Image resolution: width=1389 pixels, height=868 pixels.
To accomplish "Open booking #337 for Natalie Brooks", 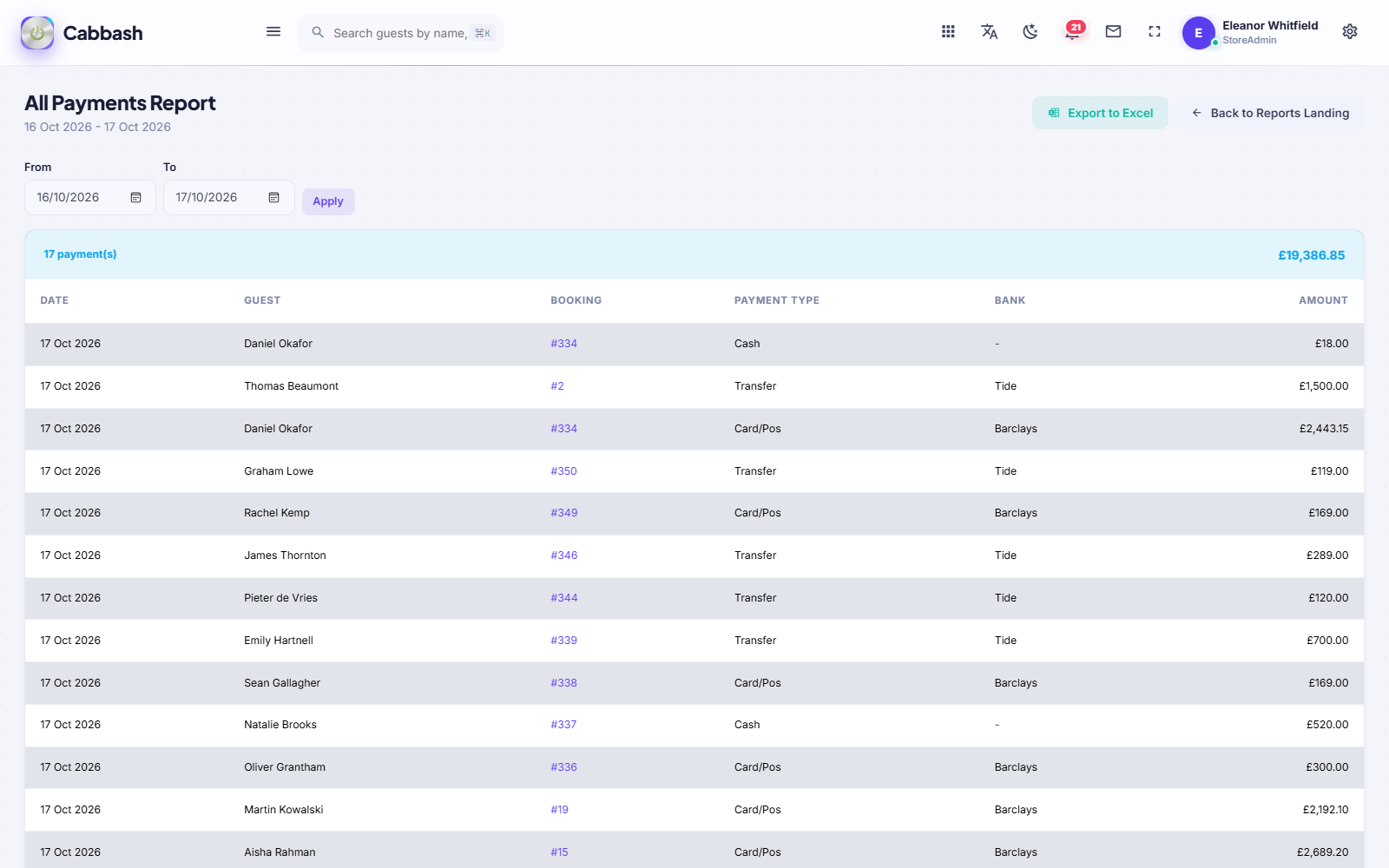I will [x=563, y=725].
